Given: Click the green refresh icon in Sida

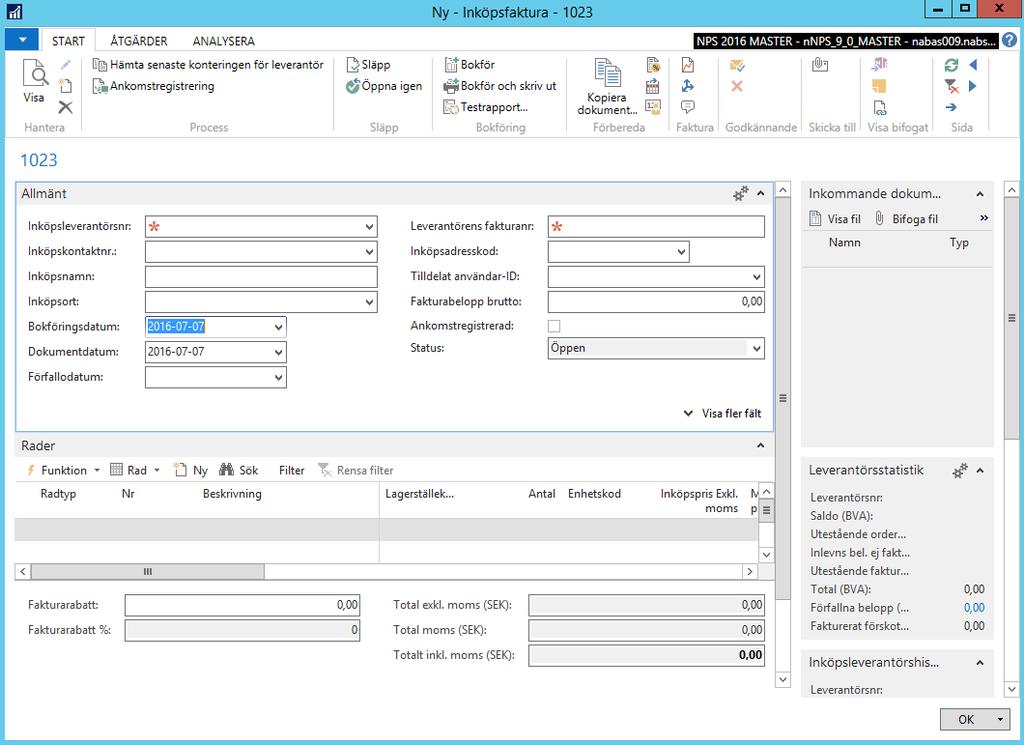Looking at the screenshot, I should pyautogui.click(x=952, y=65).
